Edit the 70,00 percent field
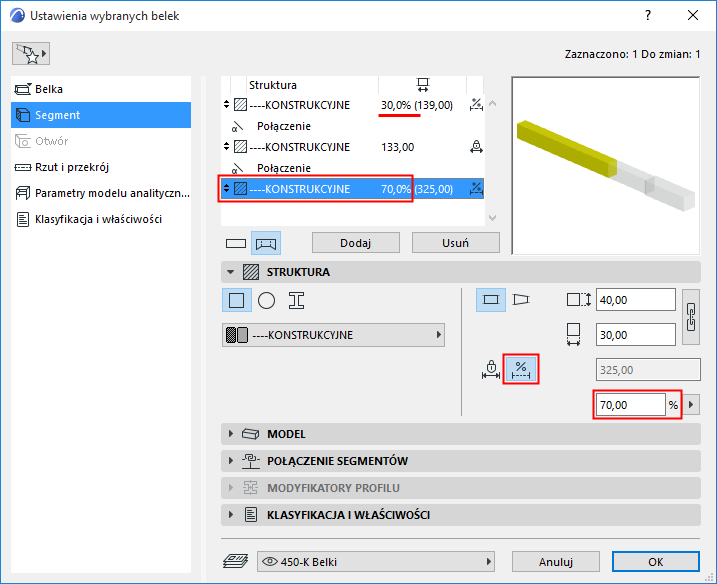 (630, 405)
